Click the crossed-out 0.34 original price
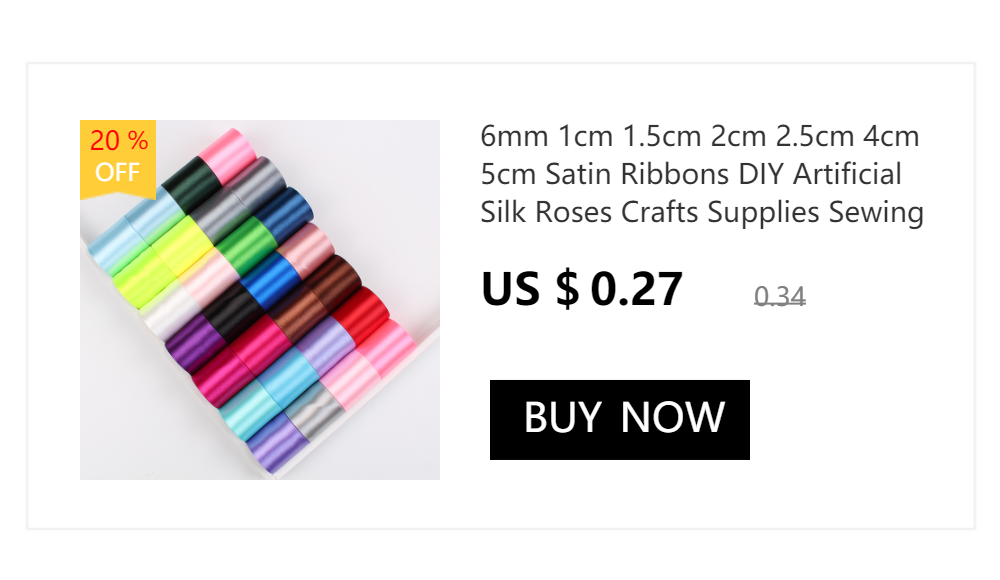The width and height of the screenshot is (1000, 580). [x=779, y=296]
